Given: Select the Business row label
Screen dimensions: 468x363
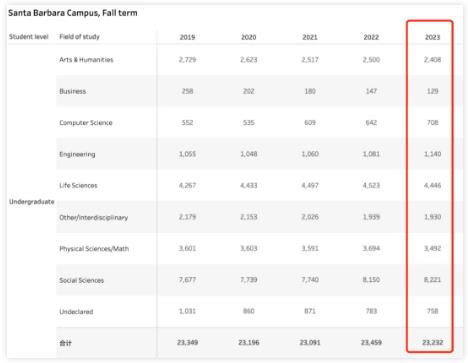Looking at the screenshot, I should (x=73, y=91).
